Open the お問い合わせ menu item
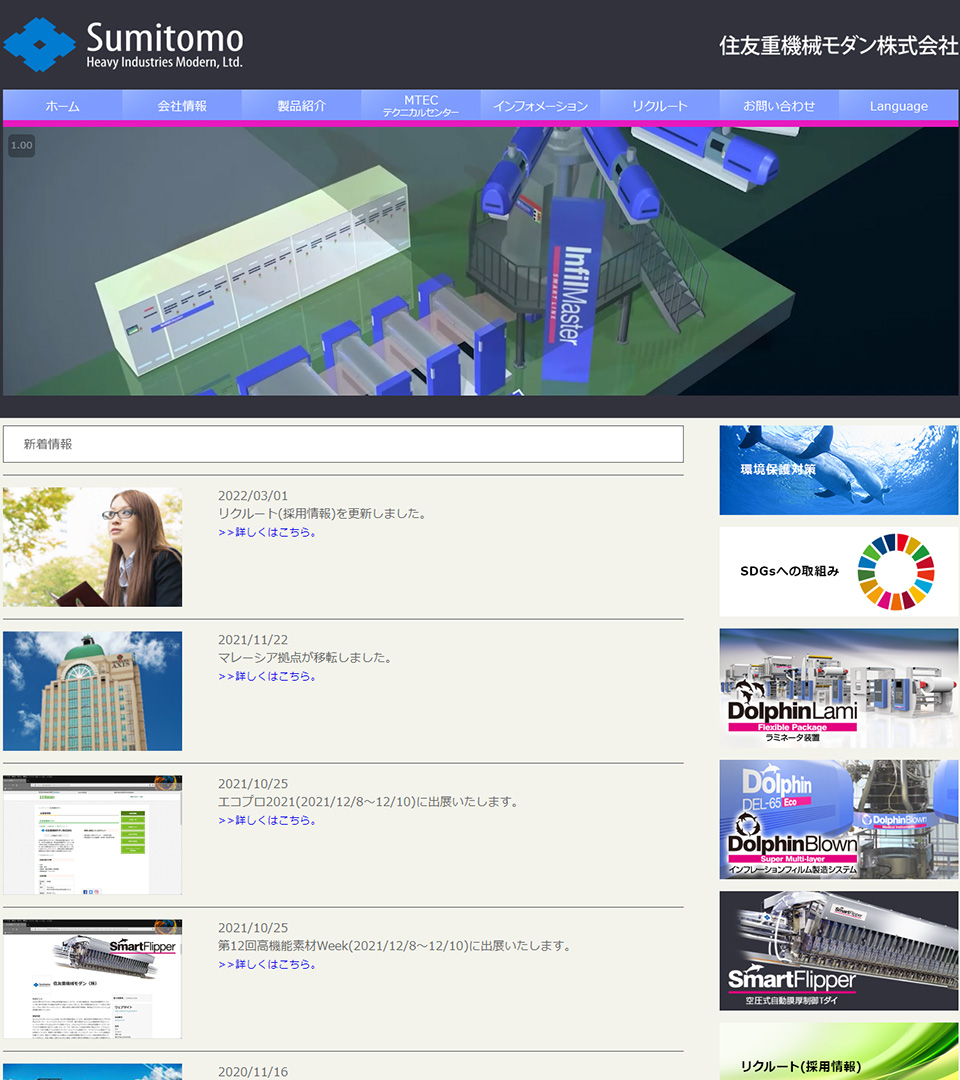The width and height of the screenshot is (960, 1080). tap(779, 106)
